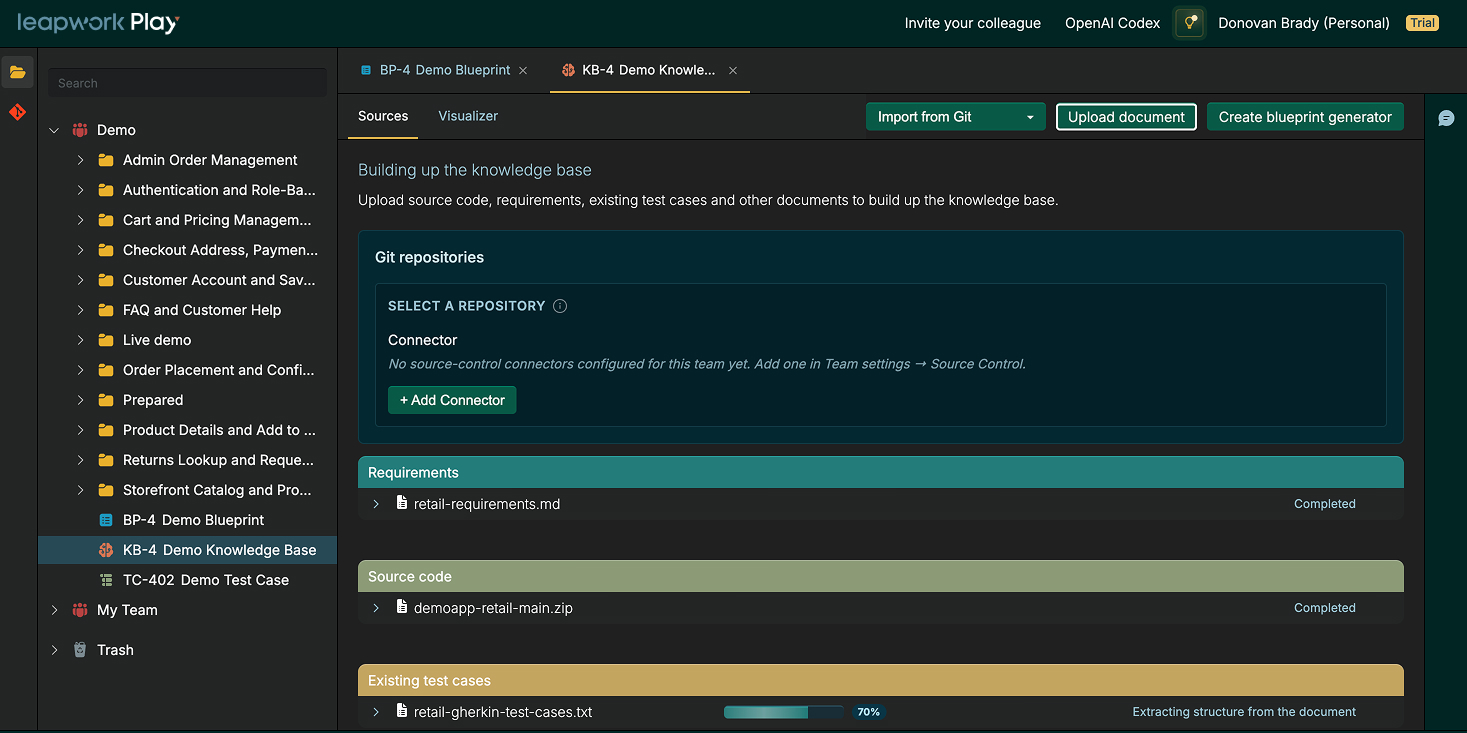Open Invite your colleague link
Viewport: 1467px width, 733px height.
tap(973, 23)
